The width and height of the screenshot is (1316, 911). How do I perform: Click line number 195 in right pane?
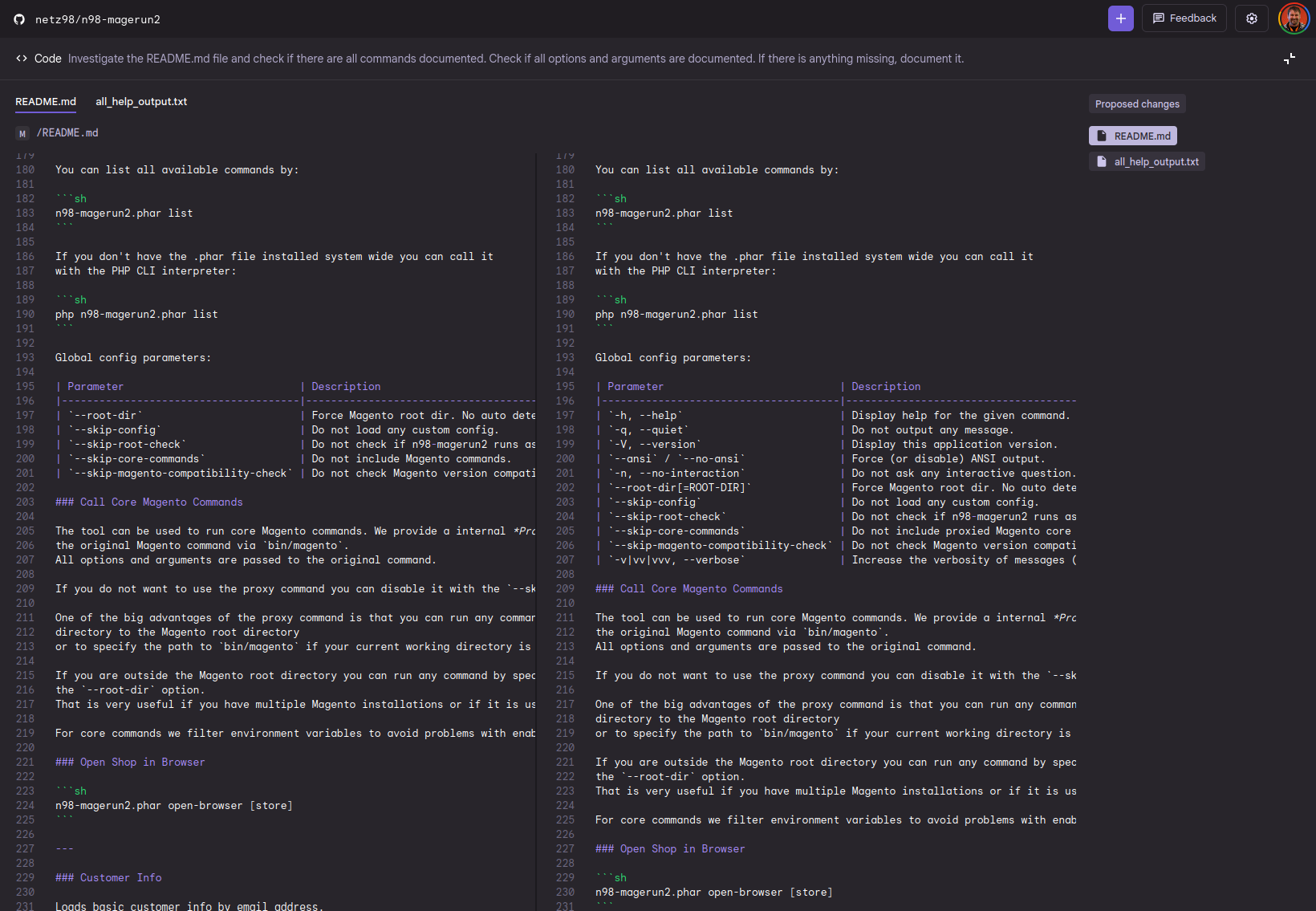coord(565,387)
